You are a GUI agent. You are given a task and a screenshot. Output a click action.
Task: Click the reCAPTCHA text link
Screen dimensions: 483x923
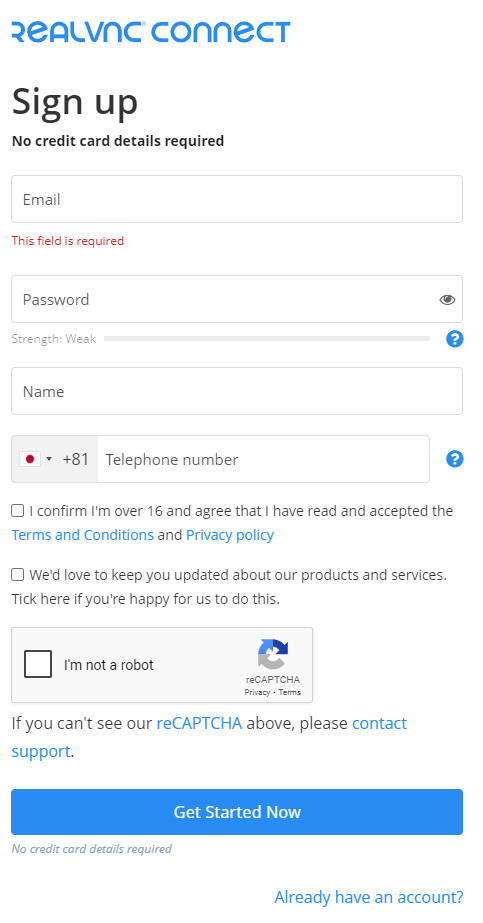coord(199,723)
